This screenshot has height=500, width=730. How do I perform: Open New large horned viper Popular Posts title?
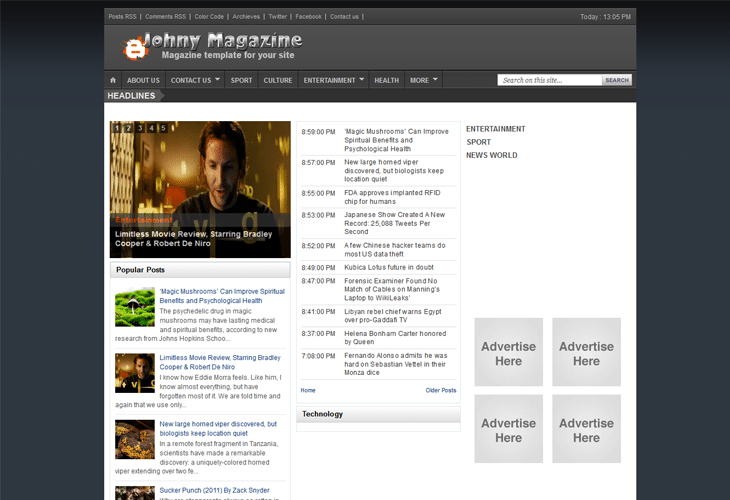click(x=218, y=429)
